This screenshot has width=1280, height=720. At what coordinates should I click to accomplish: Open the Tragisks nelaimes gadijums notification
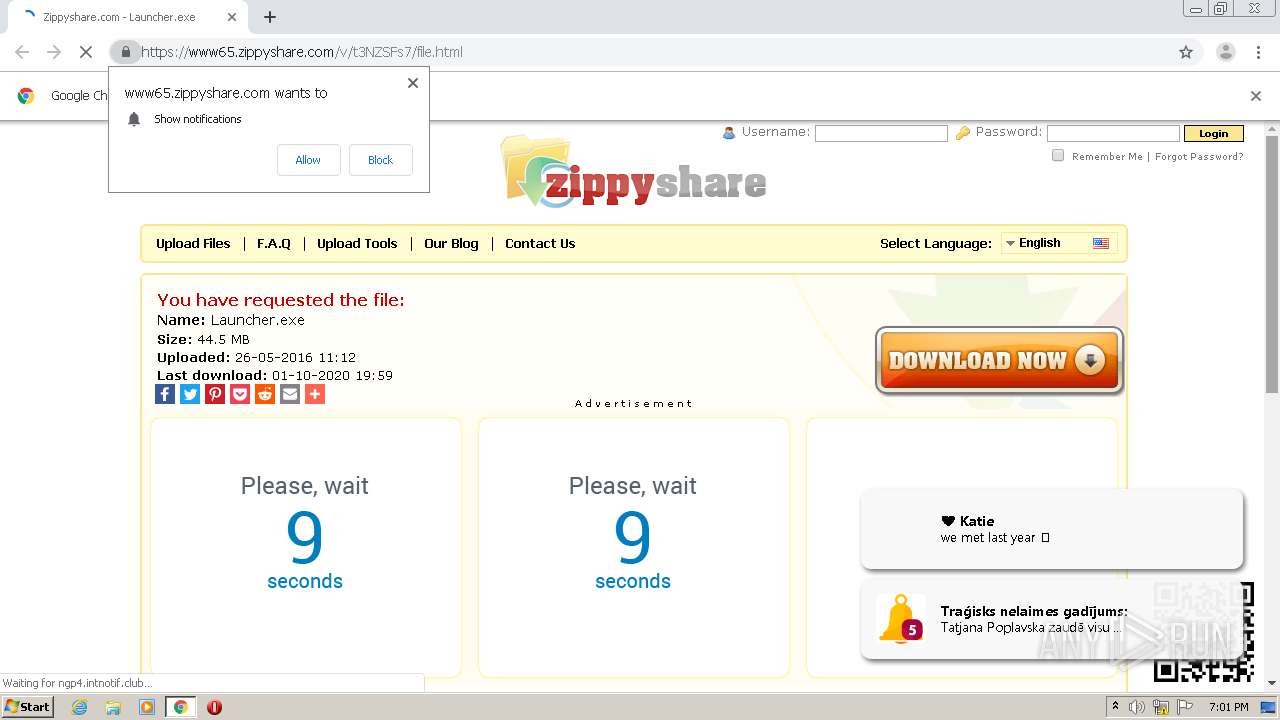pos(1051,620)
